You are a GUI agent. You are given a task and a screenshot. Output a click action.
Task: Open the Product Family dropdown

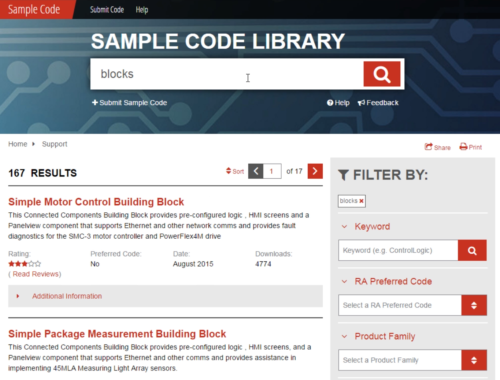[412, 360]
